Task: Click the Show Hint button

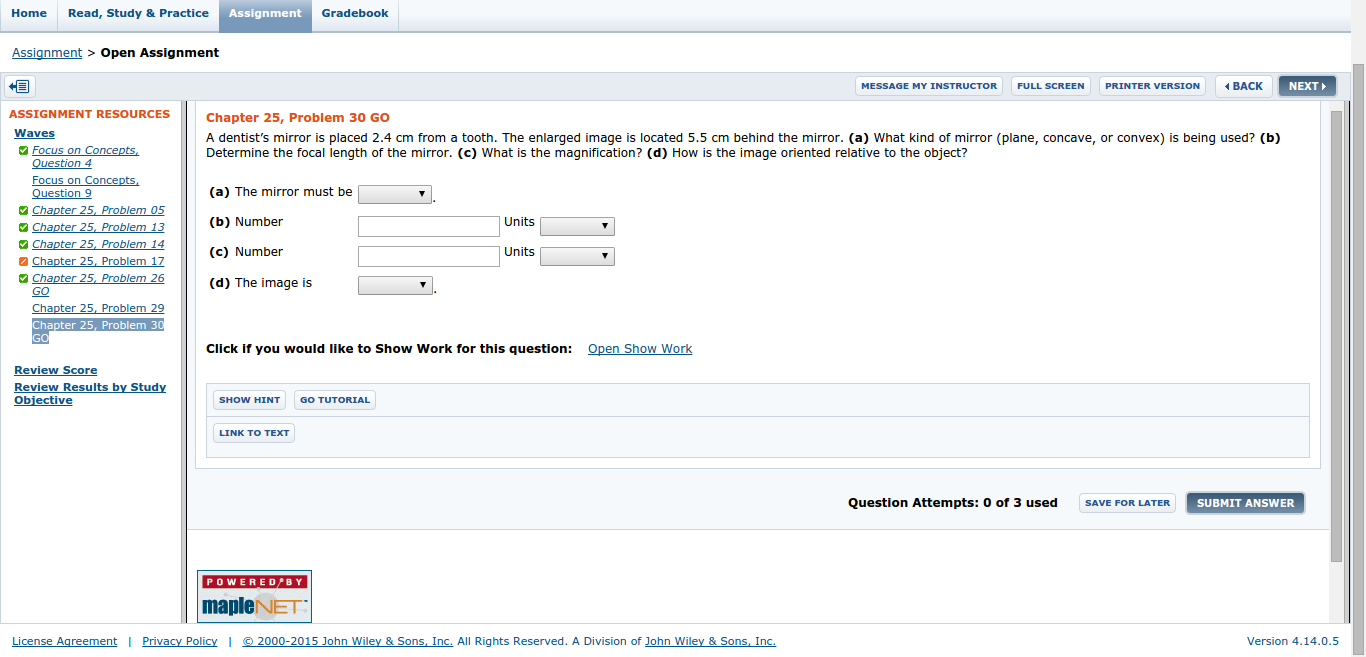Action: [249, 400]
